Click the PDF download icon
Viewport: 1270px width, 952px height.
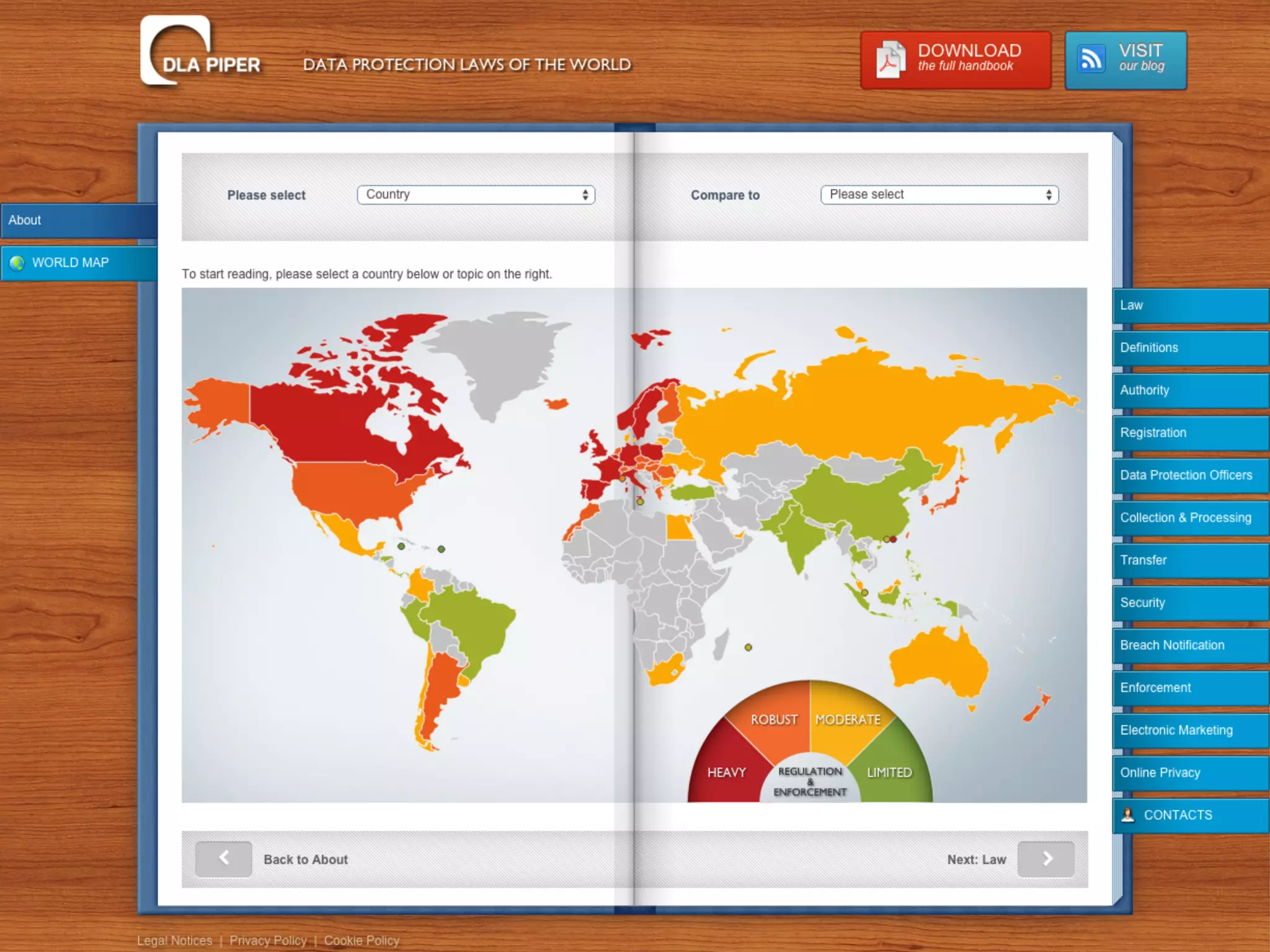pos(889,60)
